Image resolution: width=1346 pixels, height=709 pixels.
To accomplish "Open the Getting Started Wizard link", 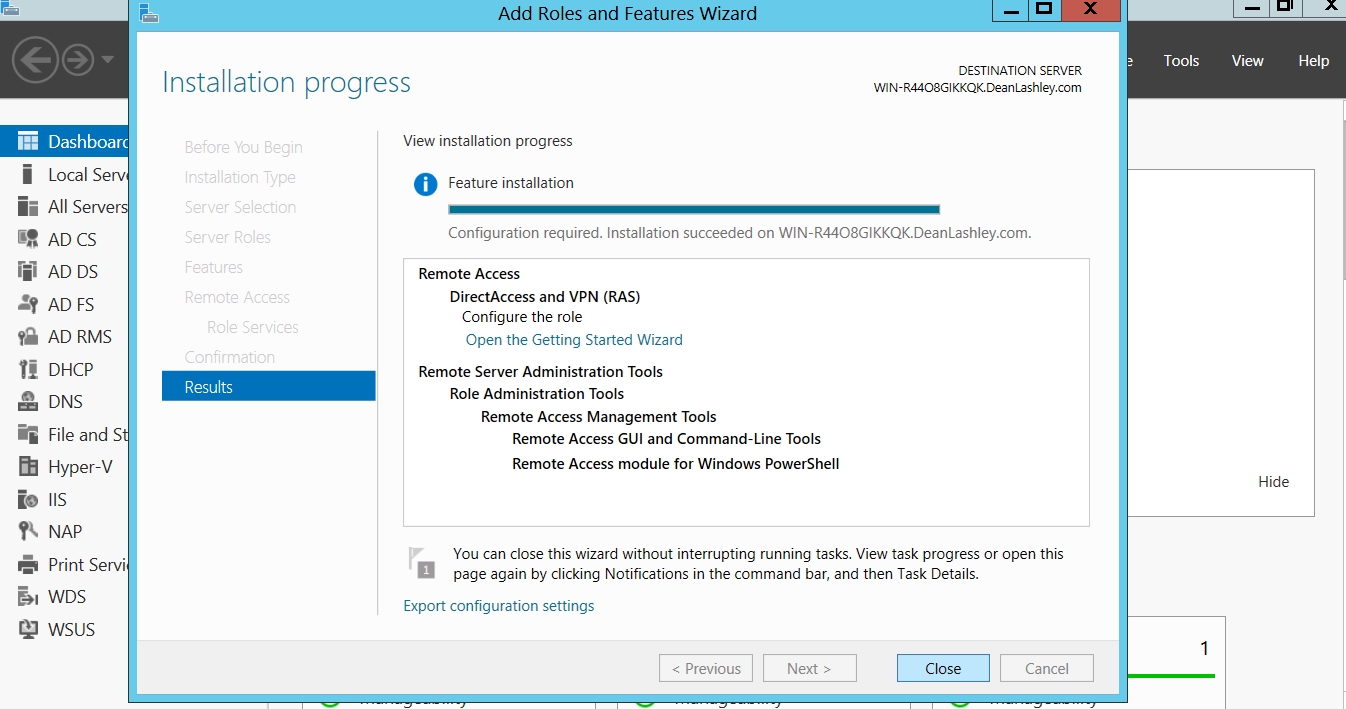I will coord(574,340).
